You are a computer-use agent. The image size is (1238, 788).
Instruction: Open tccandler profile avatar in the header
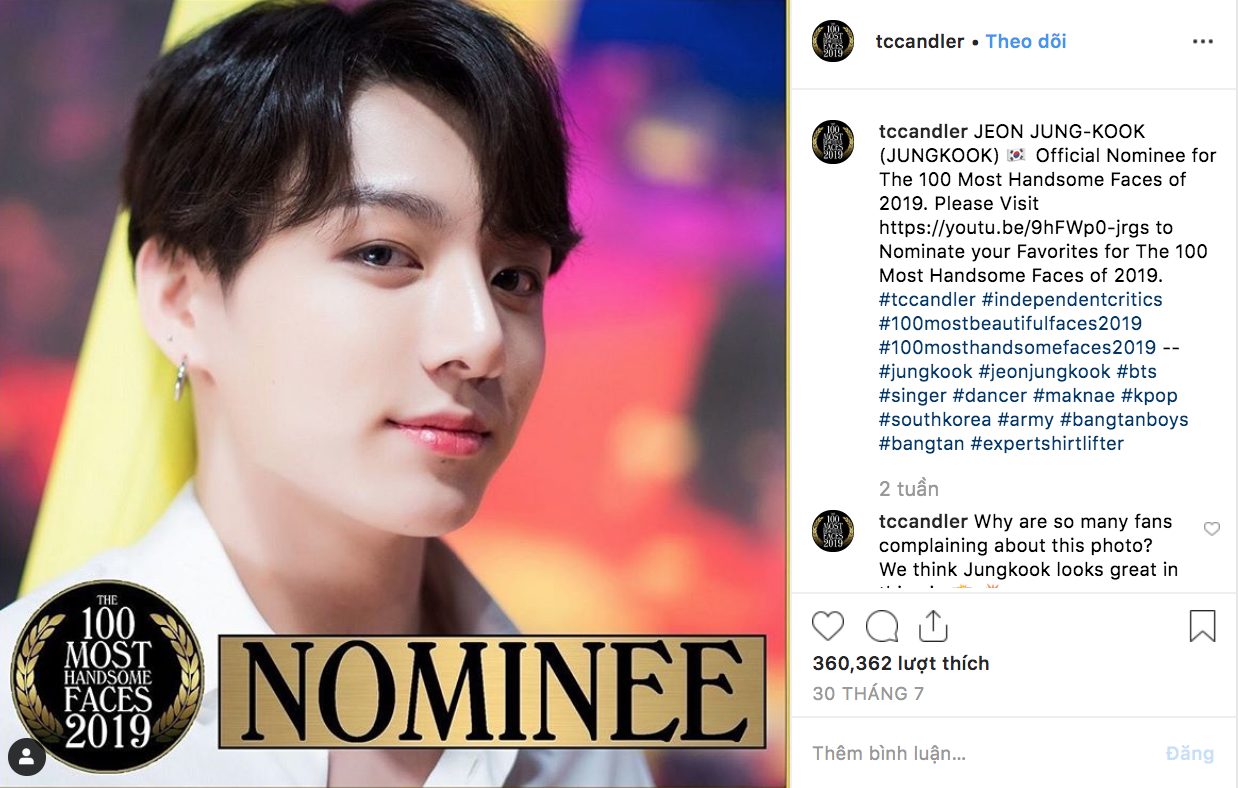(833, 41)
